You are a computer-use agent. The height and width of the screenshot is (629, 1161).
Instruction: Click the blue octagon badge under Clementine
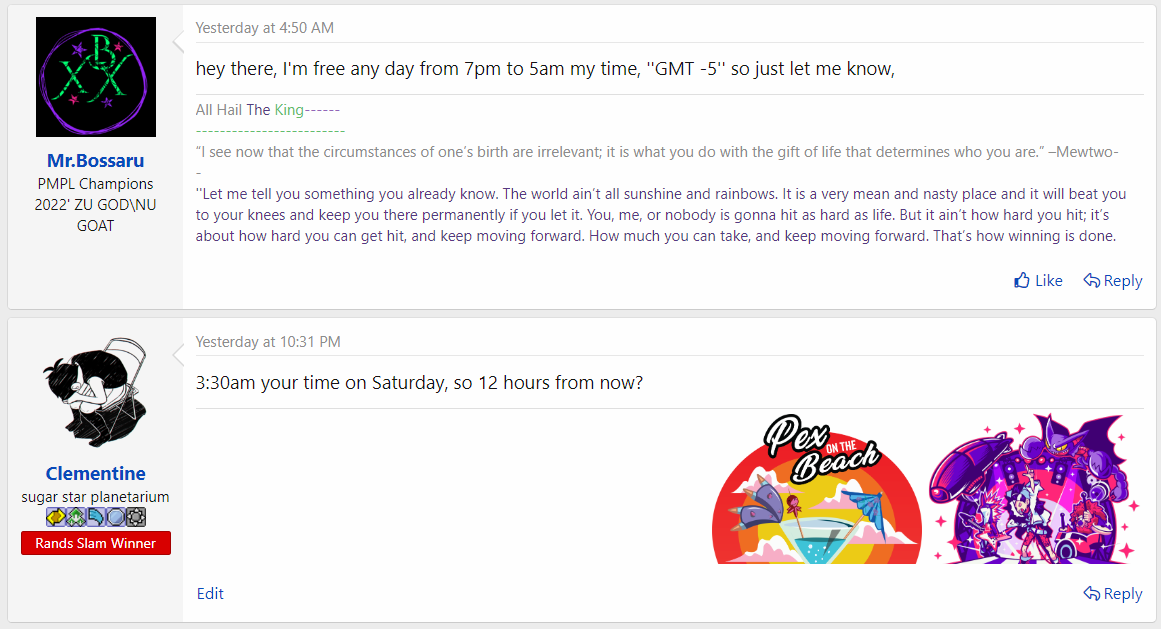click(x=116, y=517)
